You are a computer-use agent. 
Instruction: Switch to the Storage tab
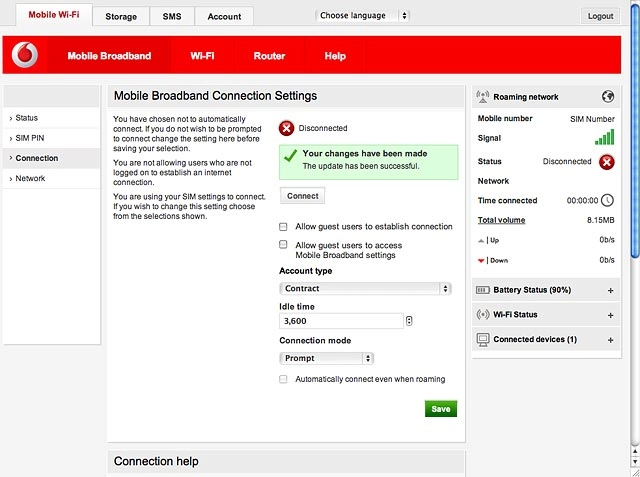coord(121,16)
